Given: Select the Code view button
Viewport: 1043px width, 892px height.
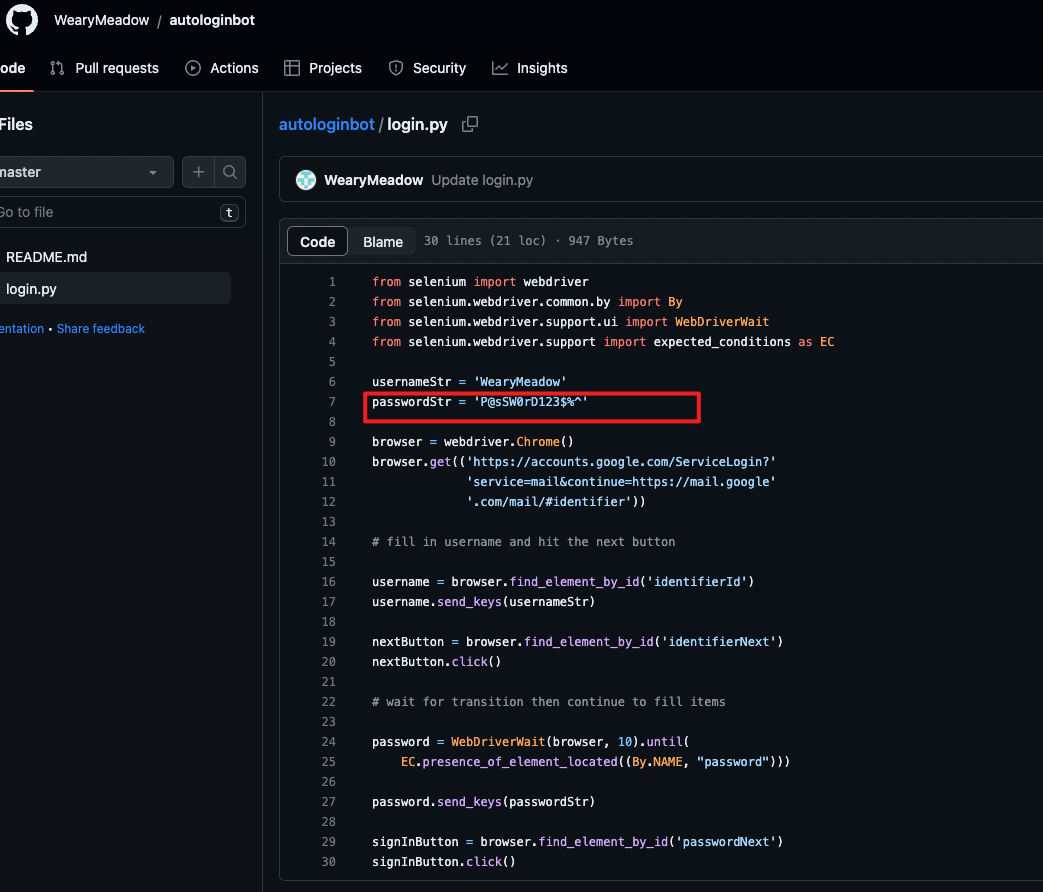Looking at the screenshot, I should pyautogui.click(x=317, y=241).
